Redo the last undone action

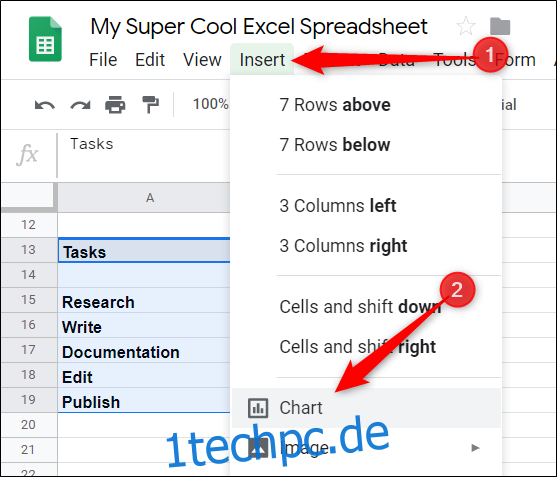coord(80,105)
